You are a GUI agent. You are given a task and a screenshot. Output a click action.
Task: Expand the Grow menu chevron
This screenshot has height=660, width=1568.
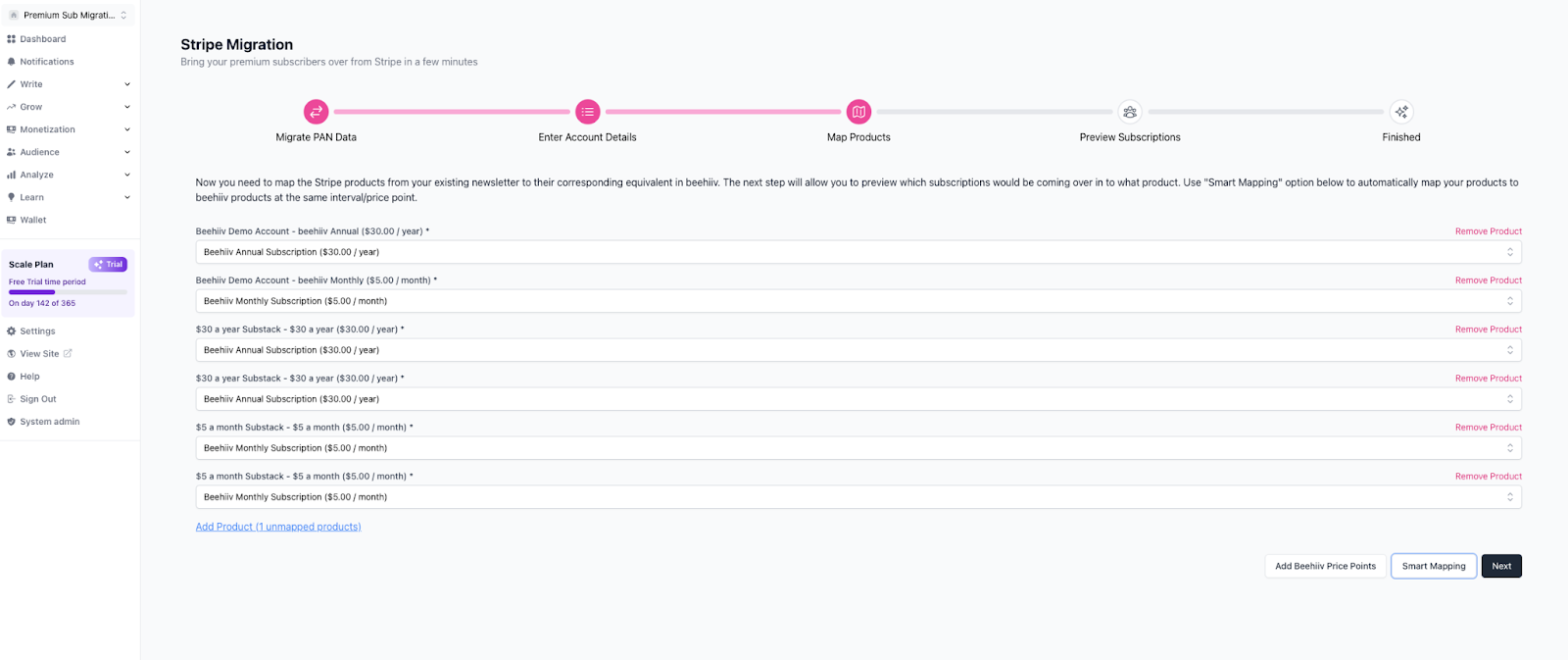click(127, 107)
